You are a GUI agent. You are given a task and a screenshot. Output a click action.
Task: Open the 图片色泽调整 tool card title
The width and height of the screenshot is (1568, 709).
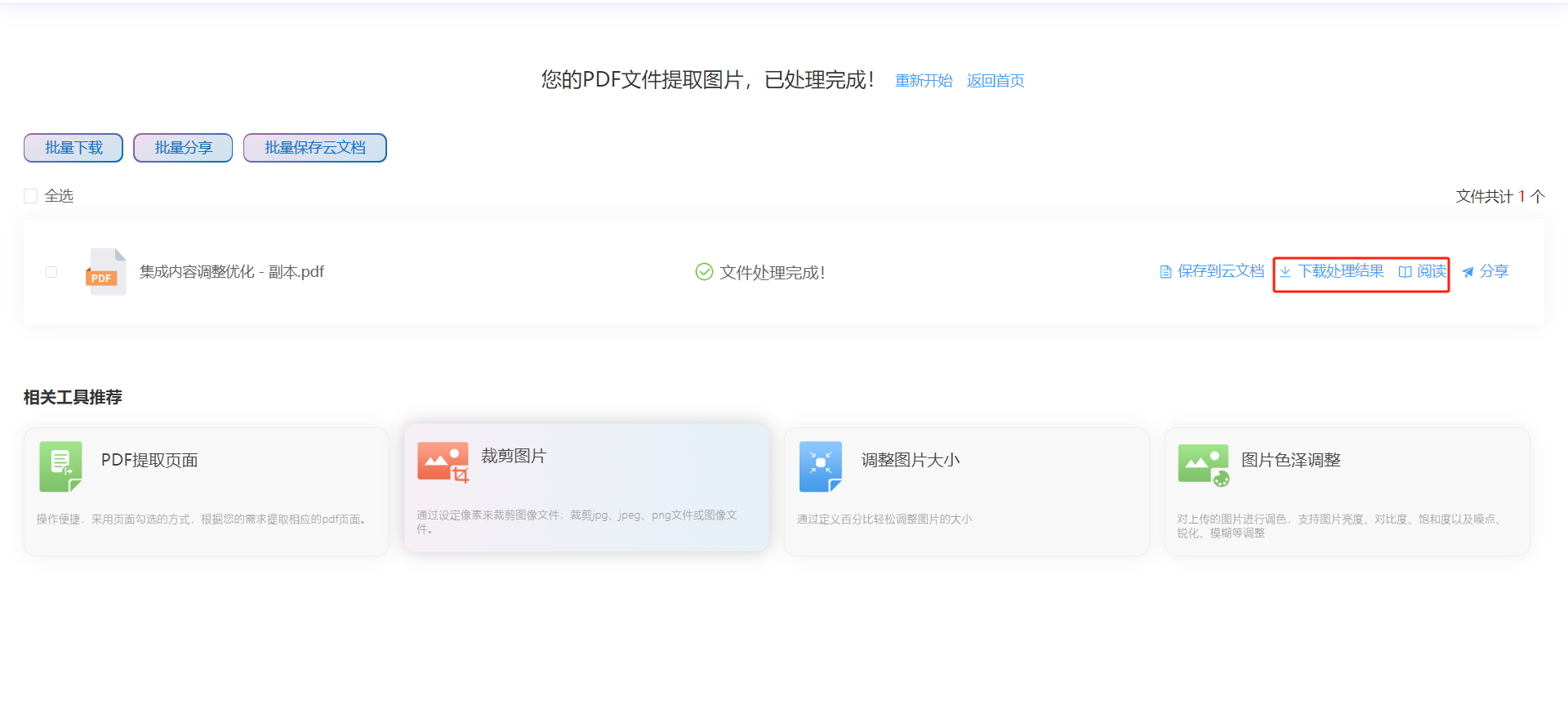tap(1290, 460)
